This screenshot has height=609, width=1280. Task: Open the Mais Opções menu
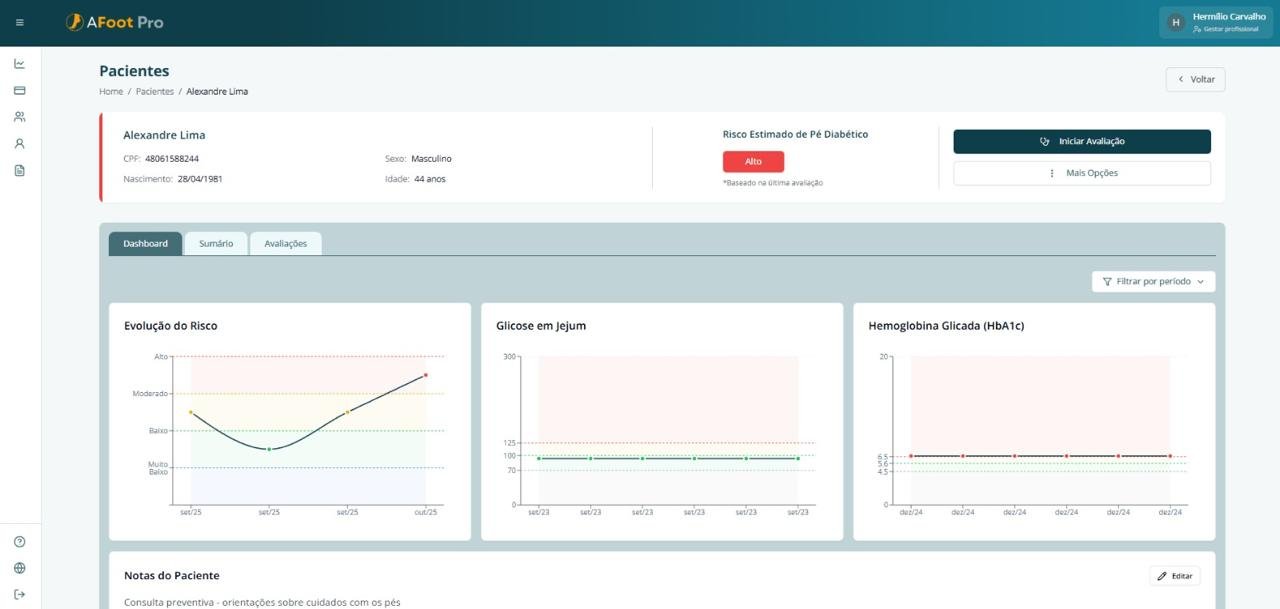[1081, 173]
